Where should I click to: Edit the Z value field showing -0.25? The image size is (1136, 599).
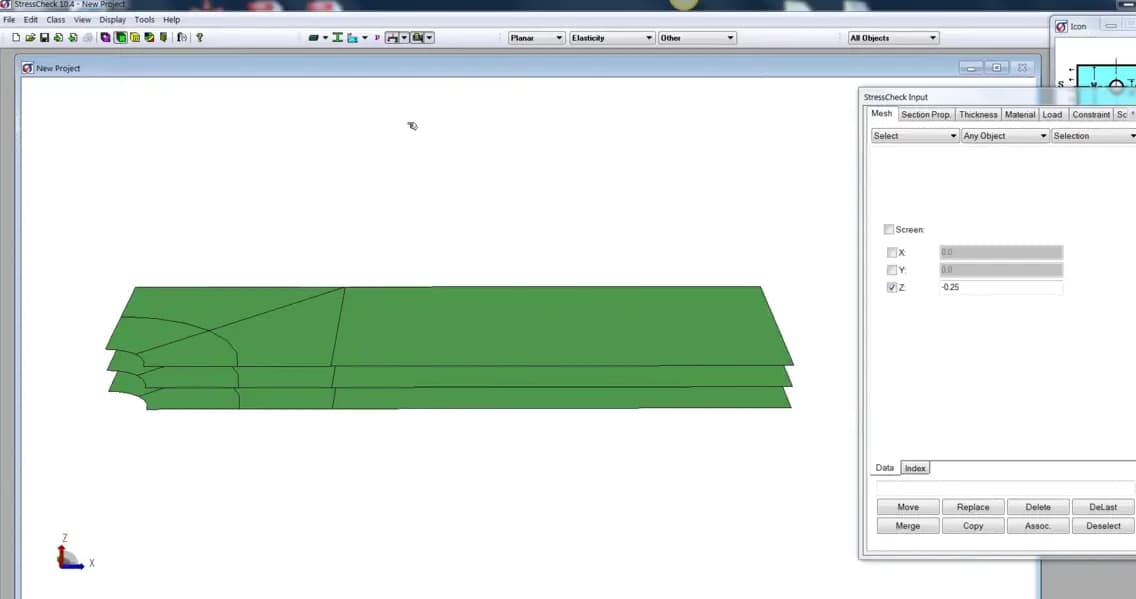(x=1000, y=287)
